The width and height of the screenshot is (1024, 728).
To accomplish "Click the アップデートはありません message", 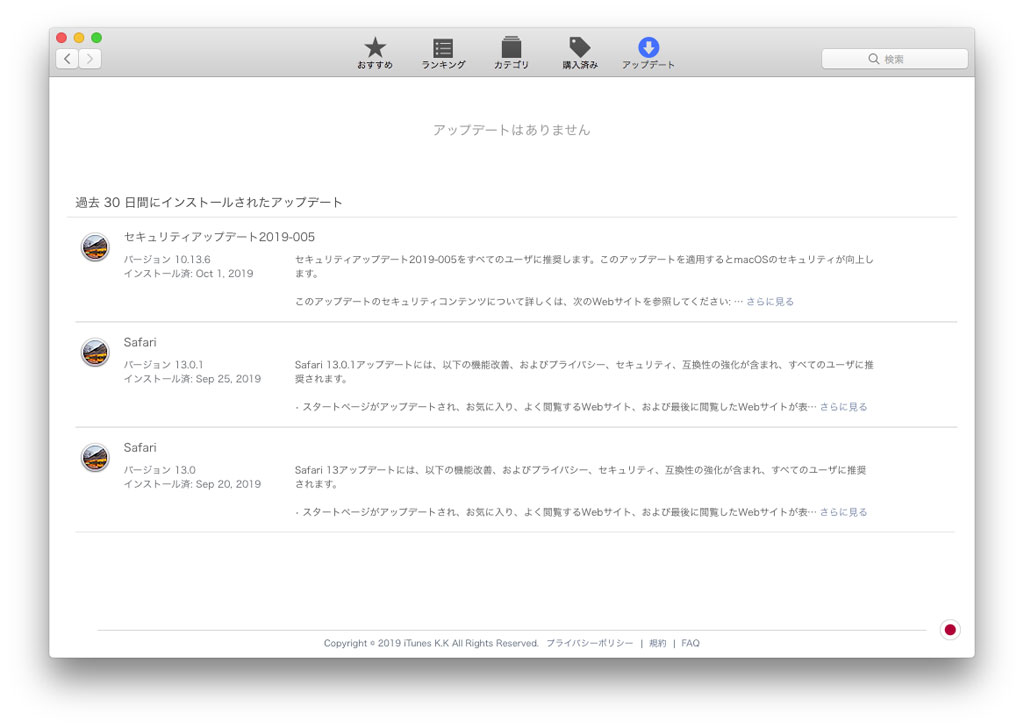I will coord(511,130).
